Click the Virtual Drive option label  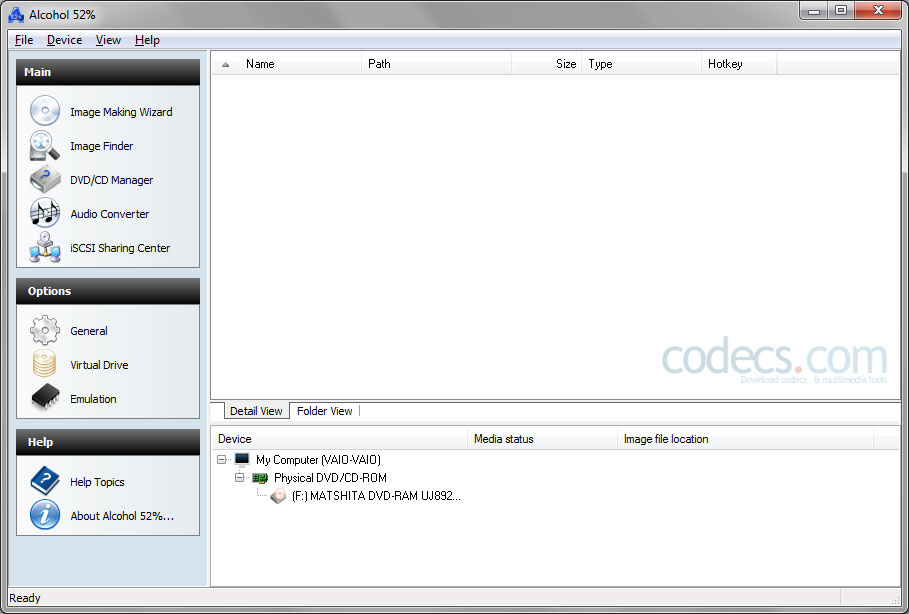(99, 365)
